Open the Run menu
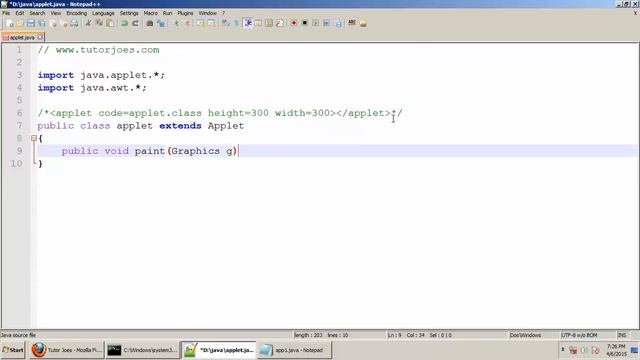The image size is (640, 360). 167,13
